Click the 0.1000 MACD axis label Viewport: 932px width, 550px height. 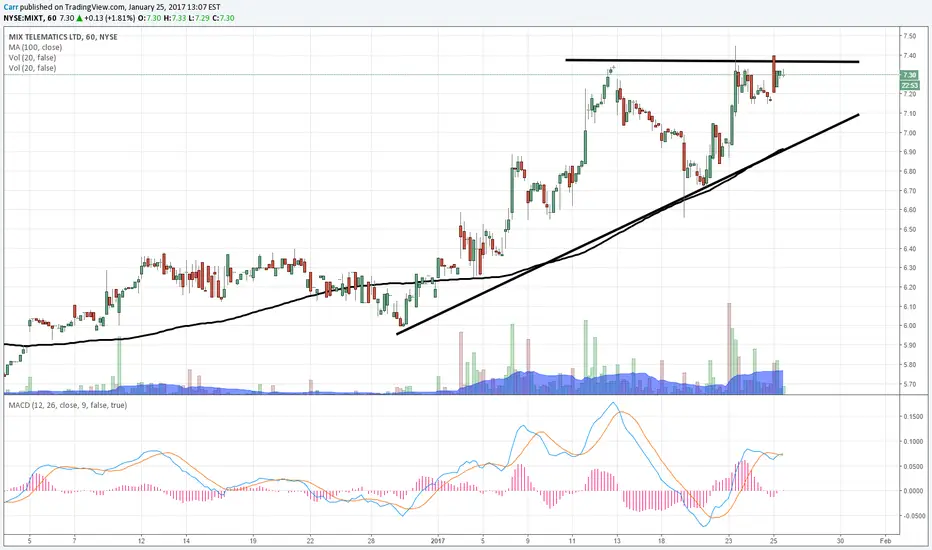pyautogui.click(x=914, y=442)
